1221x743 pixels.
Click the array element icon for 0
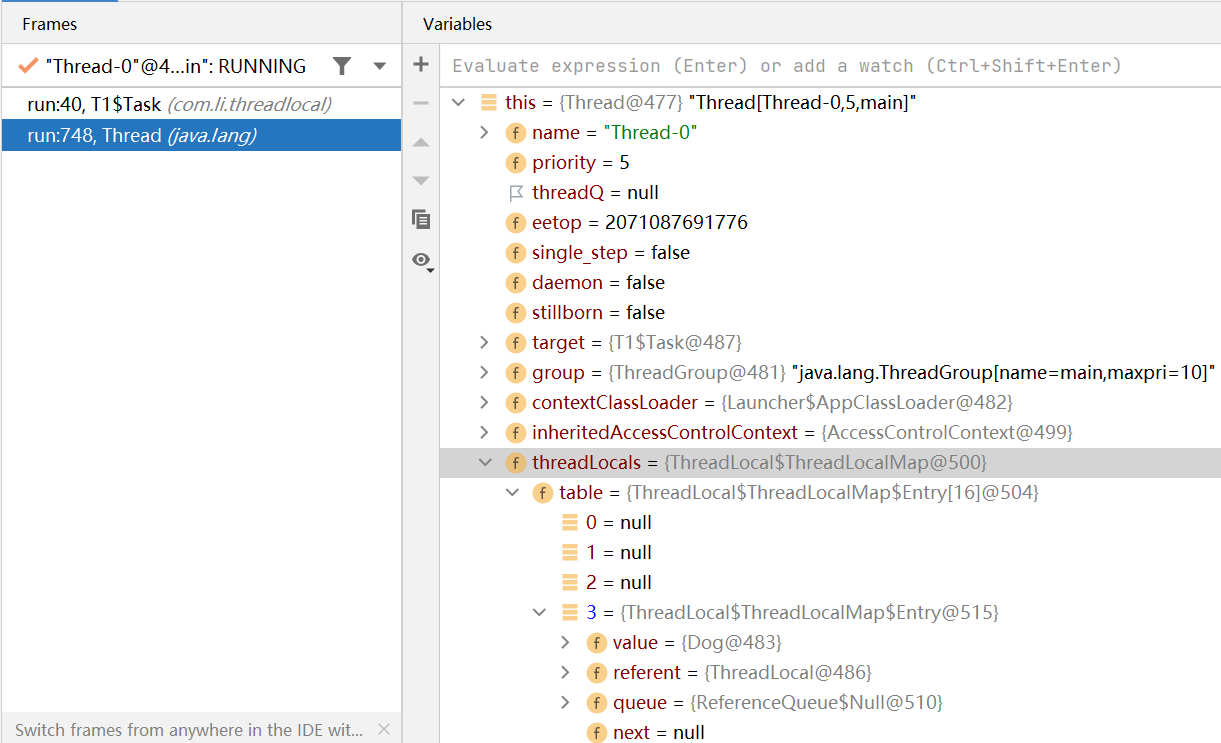coord(570,522)
